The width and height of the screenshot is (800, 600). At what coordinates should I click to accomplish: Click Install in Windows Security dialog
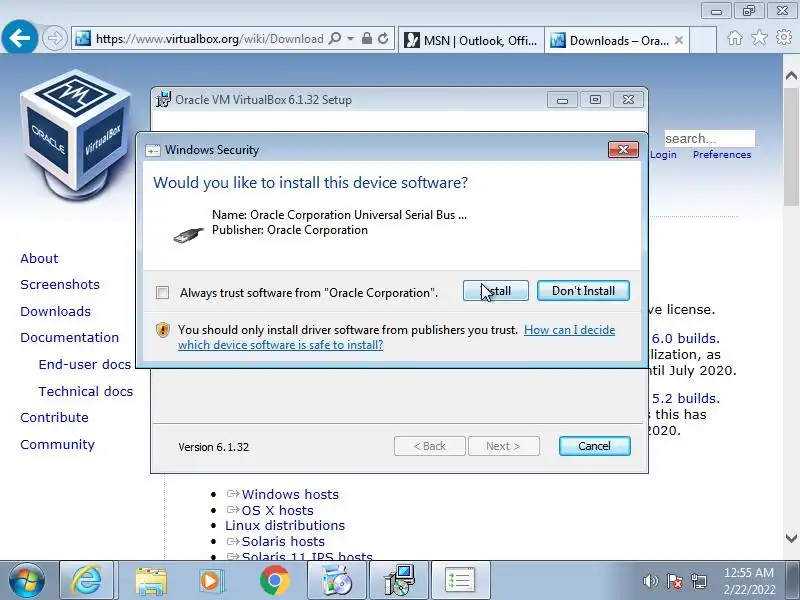click(x=495, y=291)
